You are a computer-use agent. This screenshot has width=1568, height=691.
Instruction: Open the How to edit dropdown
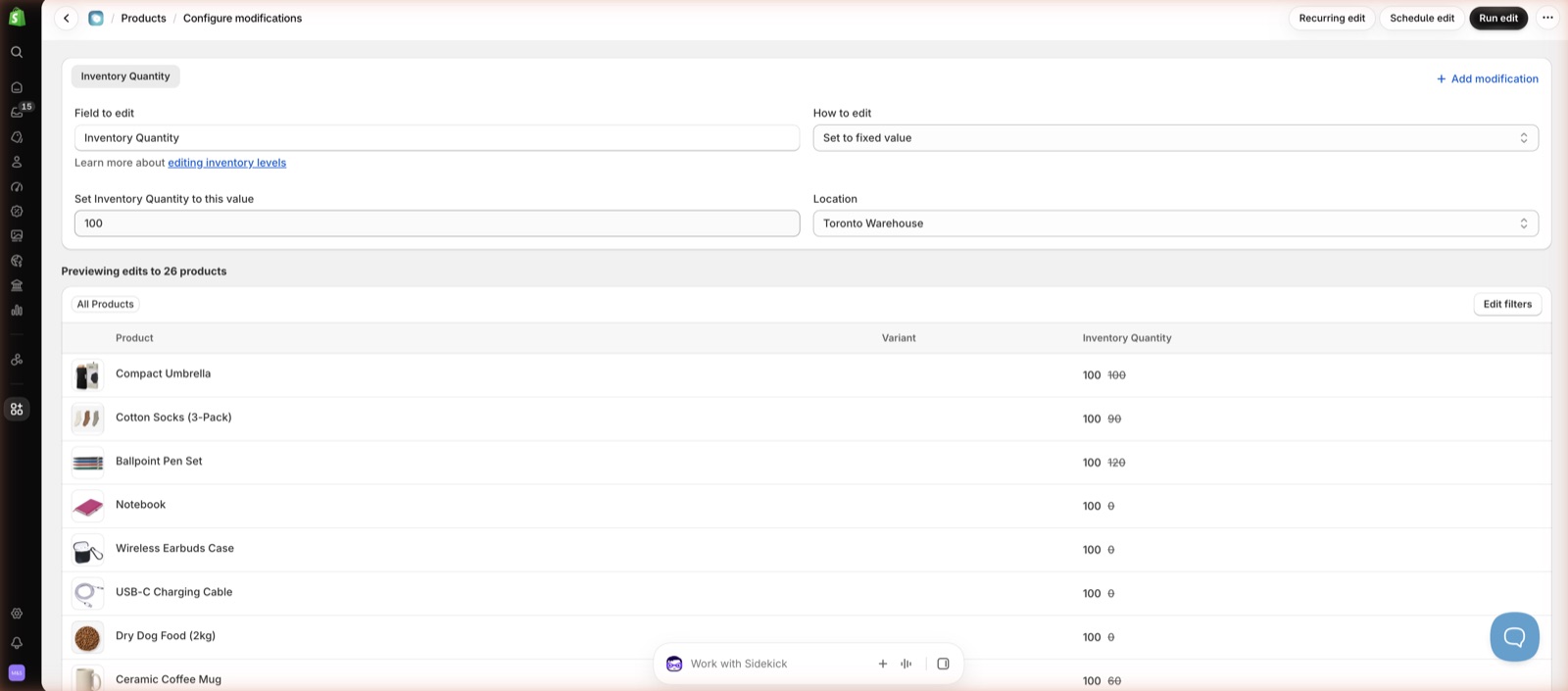1175,138
